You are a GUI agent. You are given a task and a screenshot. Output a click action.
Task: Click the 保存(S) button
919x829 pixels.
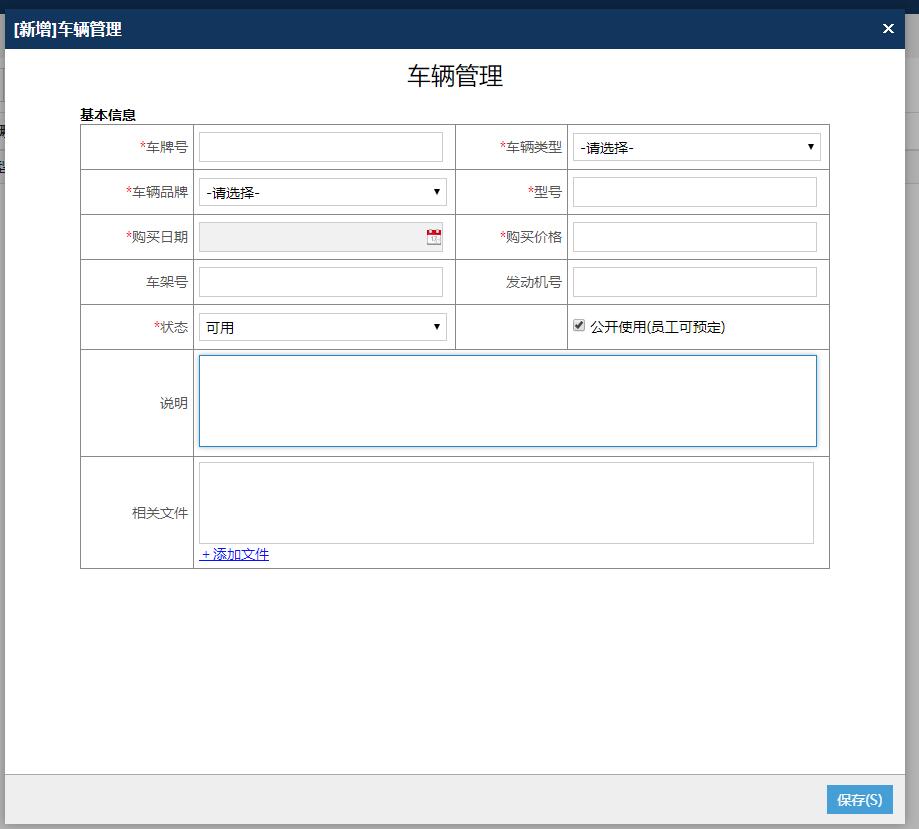tap(859, 800)
